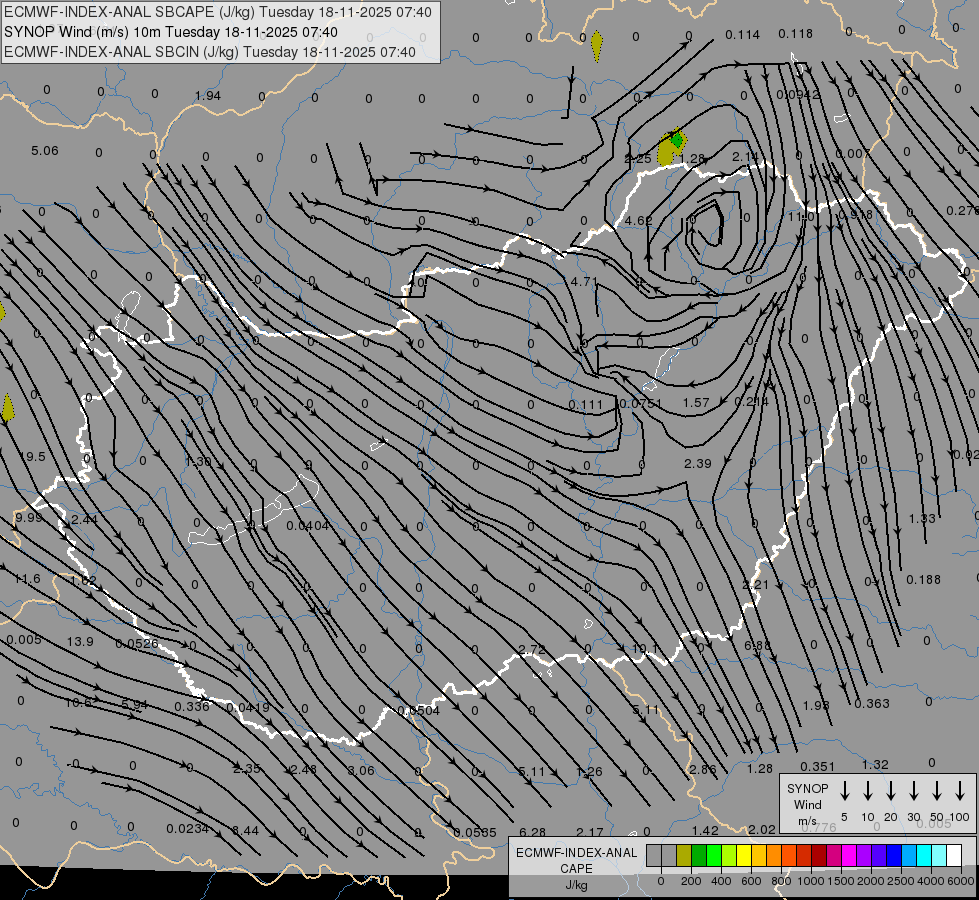Click the map value 4.62

[x=638, y=220]
